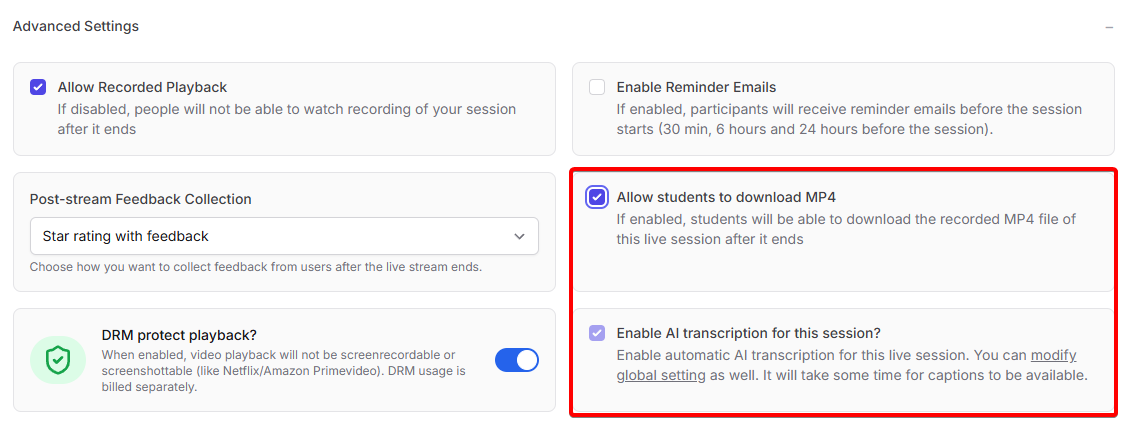The width and height of the screenshot is (1128, 425).
Task: Click the Advanced Settings section header
Action: (x=76, y=26)
